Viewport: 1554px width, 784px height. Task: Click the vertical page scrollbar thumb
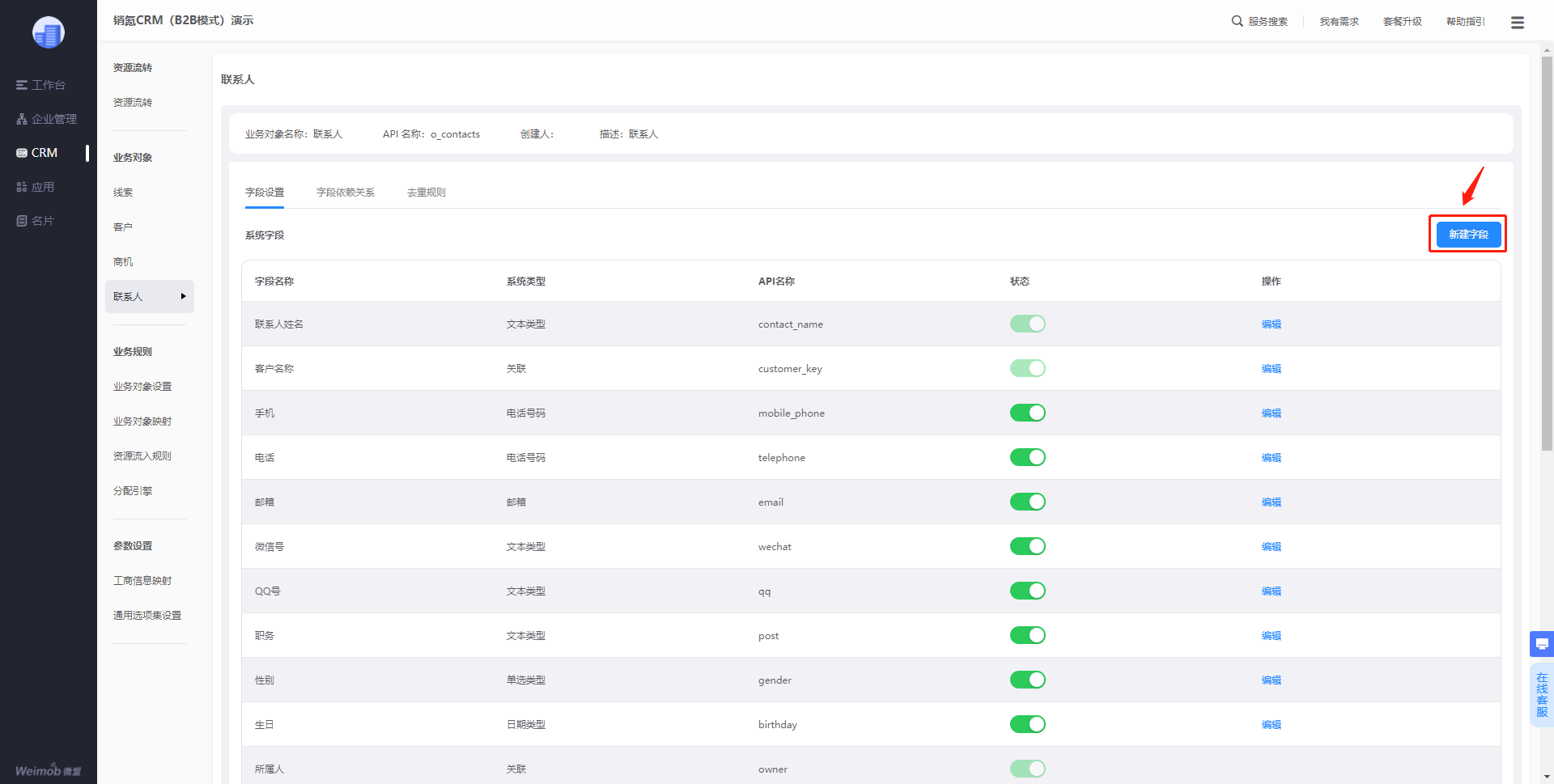[x=1547, y=253]
